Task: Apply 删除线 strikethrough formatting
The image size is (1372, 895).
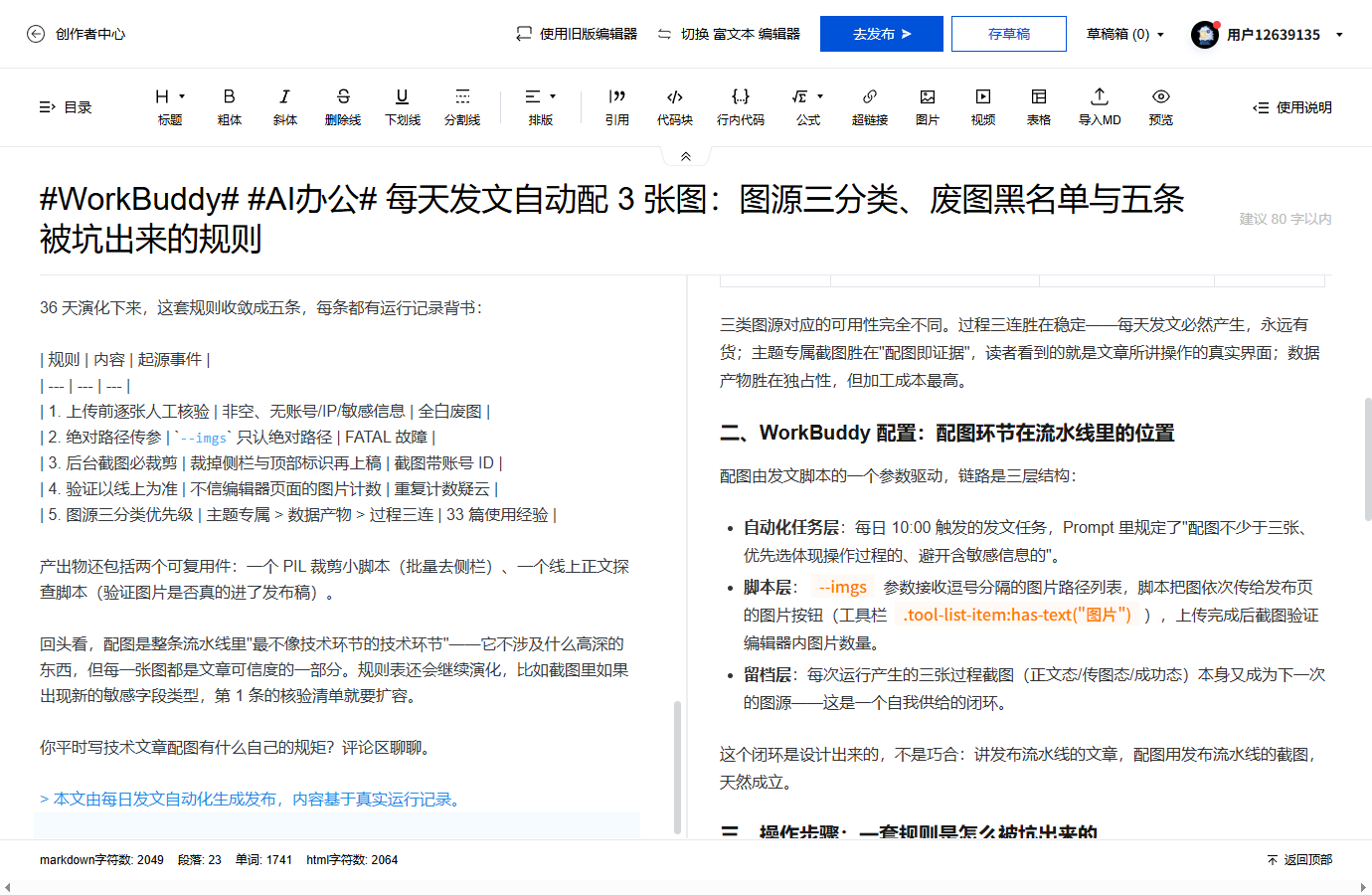Action: click(x=343, y=106)
